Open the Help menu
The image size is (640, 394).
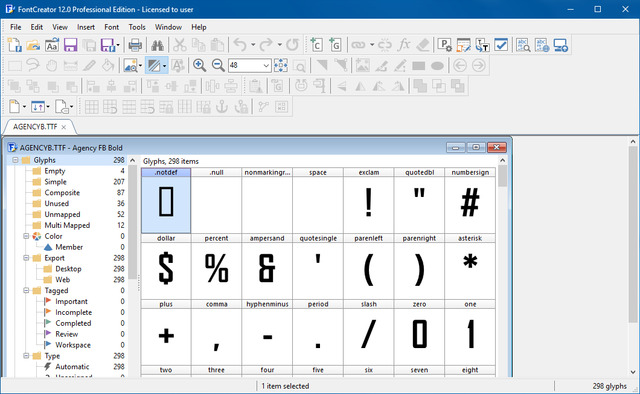[x=199, y=27]
